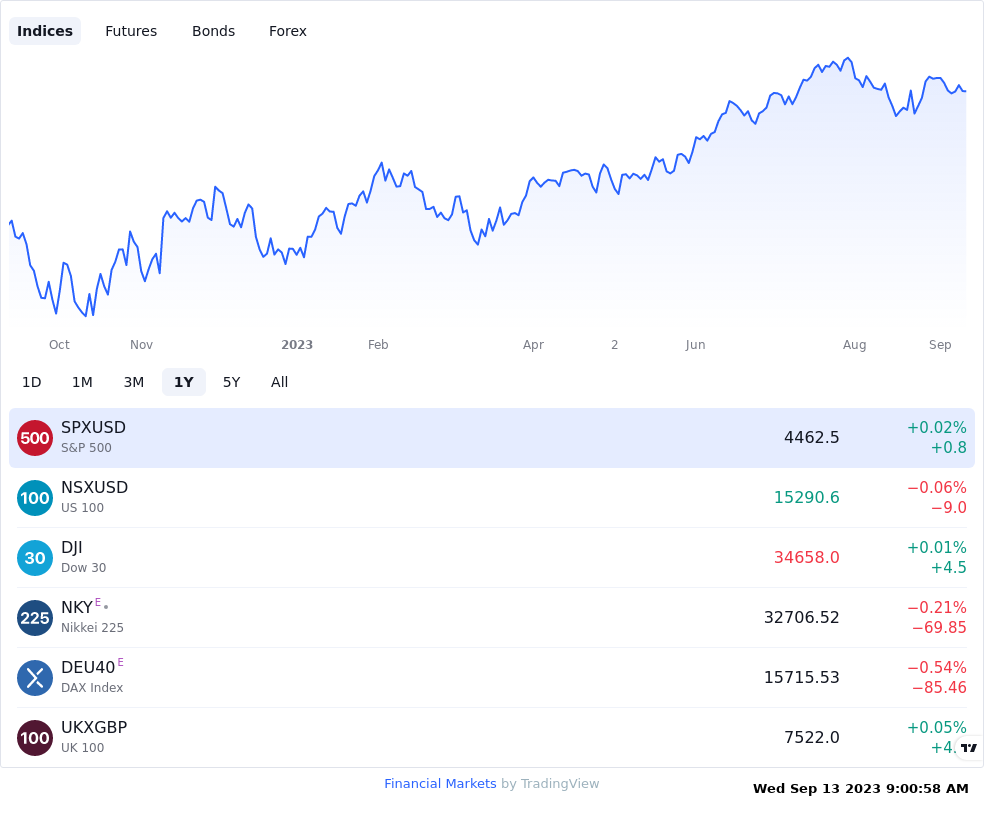Click the red S&P 500 logo icon
This screenshot has width=984, height=820.
click(35, 438)
